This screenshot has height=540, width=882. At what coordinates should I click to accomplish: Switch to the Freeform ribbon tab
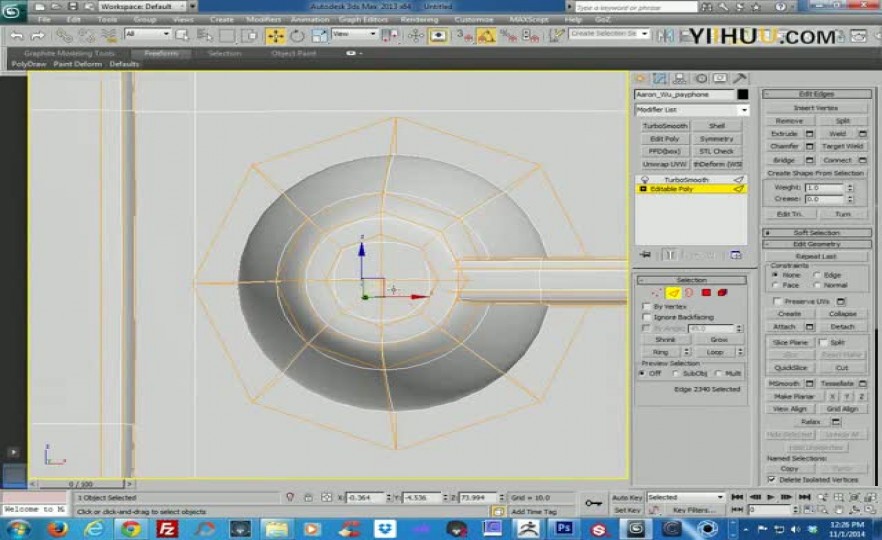(161, 53)
